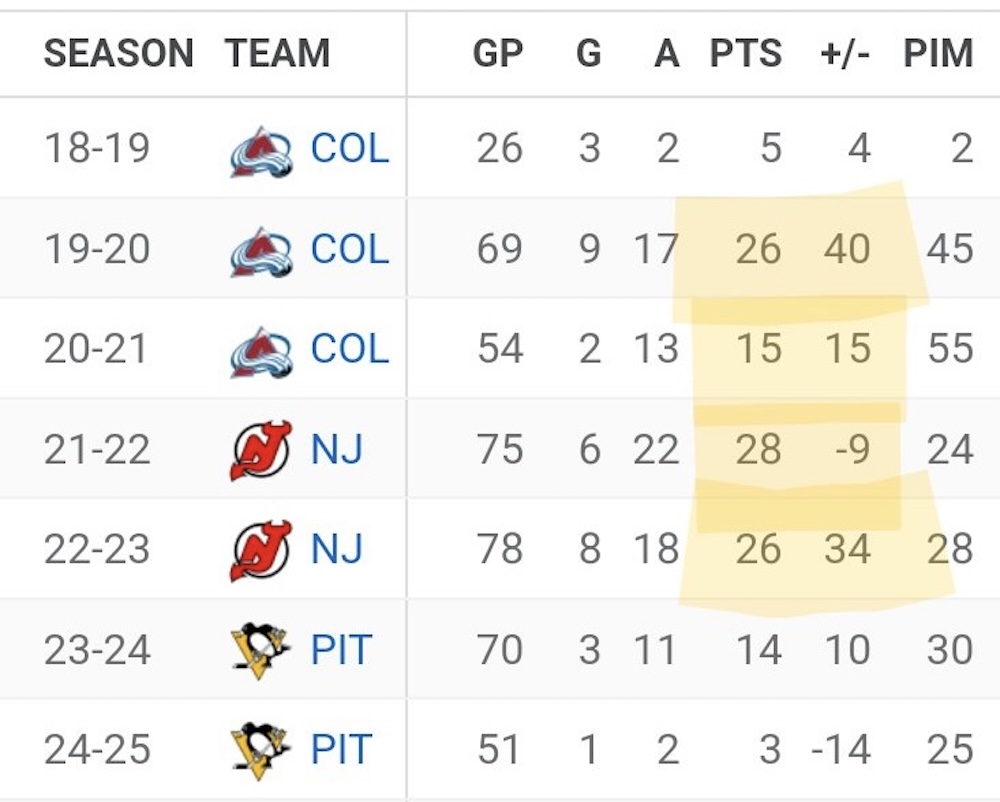The width and height of the screenshot is (1000, 802).
Task: Click Avalanche logo in 19-20 row
Action: (261, 252)
